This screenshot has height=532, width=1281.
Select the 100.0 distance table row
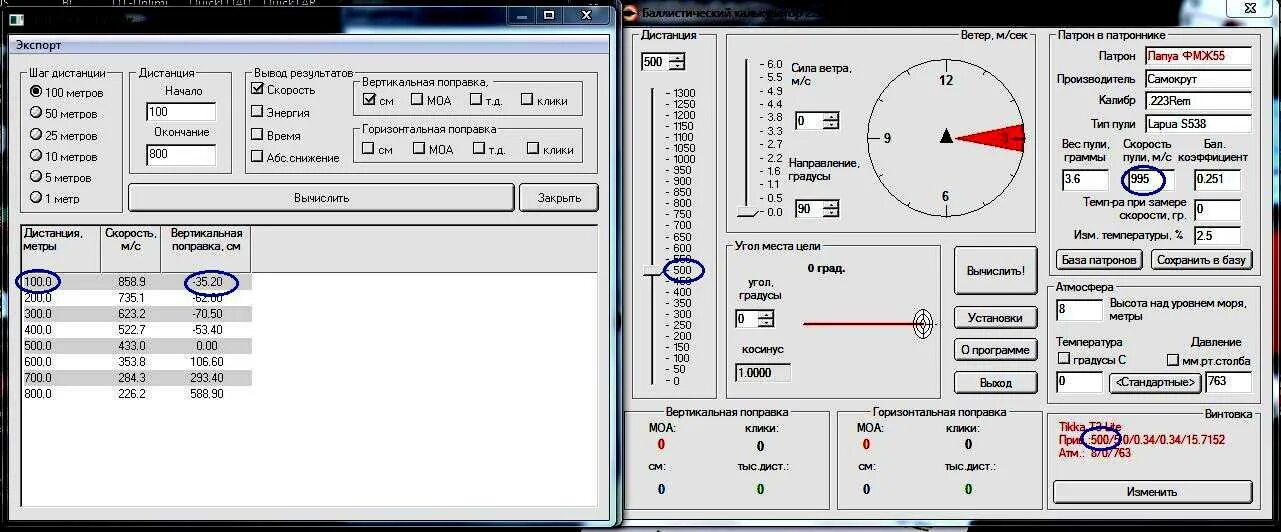click(135, 282)
